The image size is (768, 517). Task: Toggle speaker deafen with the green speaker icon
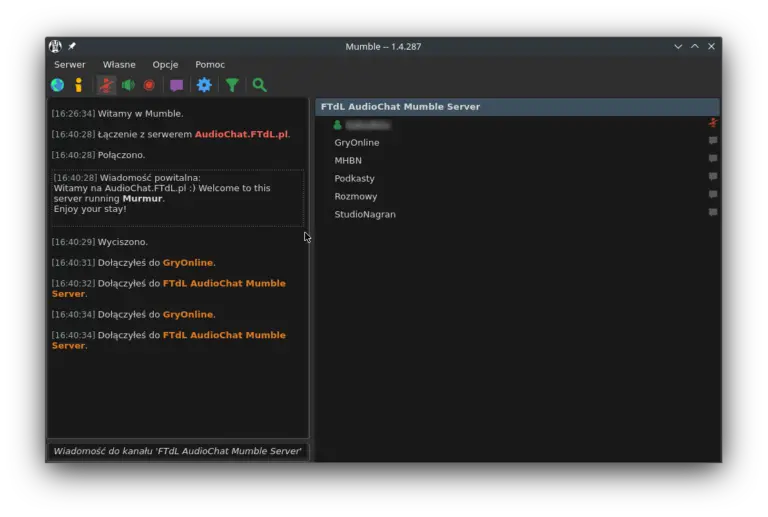pyautogui.click(x=128, y=85)
